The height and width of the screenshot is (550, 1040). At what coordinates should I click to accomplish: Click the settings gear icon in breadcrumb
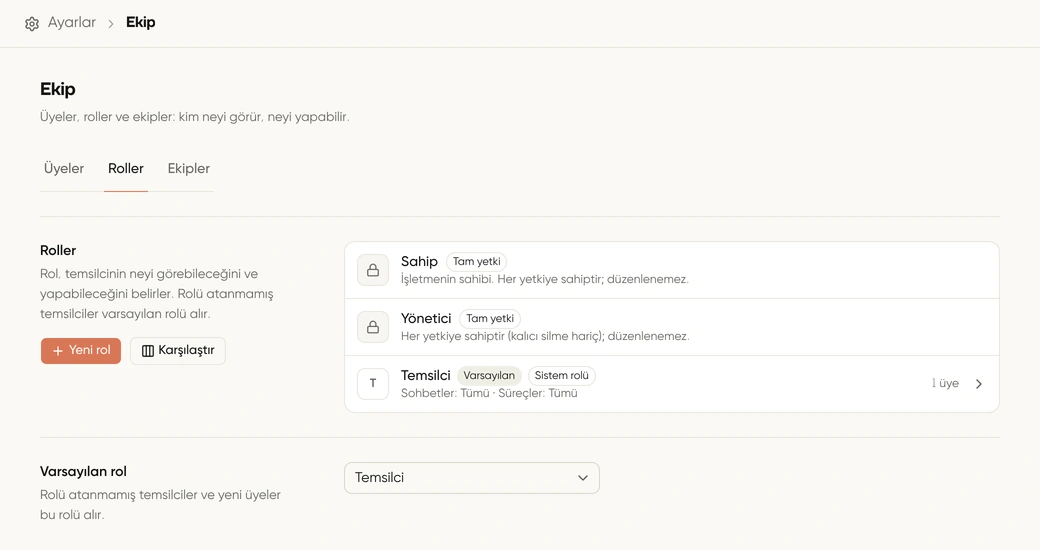(x=32, y=24)
